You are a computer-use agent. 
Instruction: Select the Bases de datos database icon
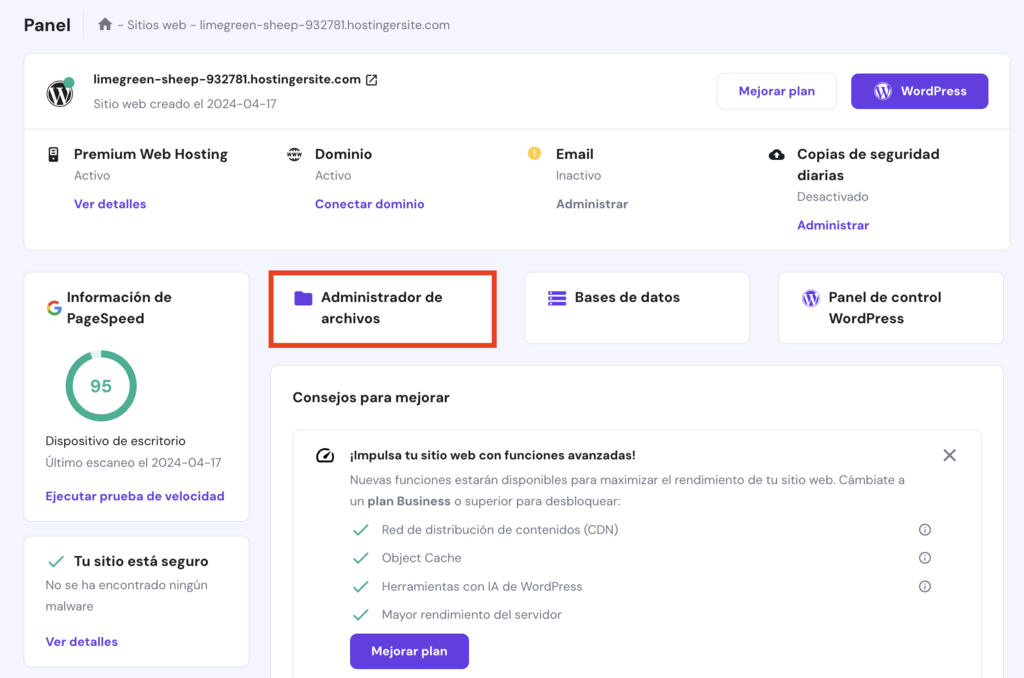tap(555, 297)
